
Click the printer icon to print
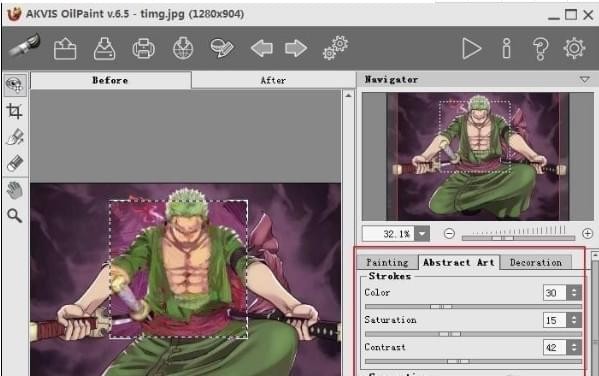pyautogui.click(x=143, y=49)
